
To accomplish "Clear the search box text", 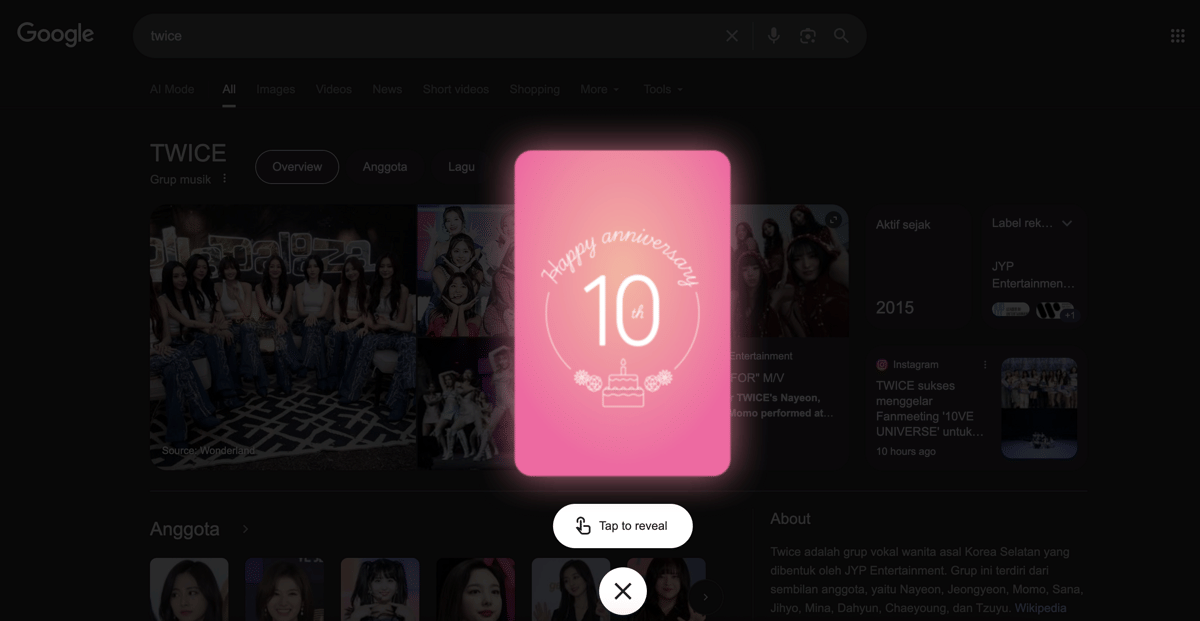I will point(732,36).
